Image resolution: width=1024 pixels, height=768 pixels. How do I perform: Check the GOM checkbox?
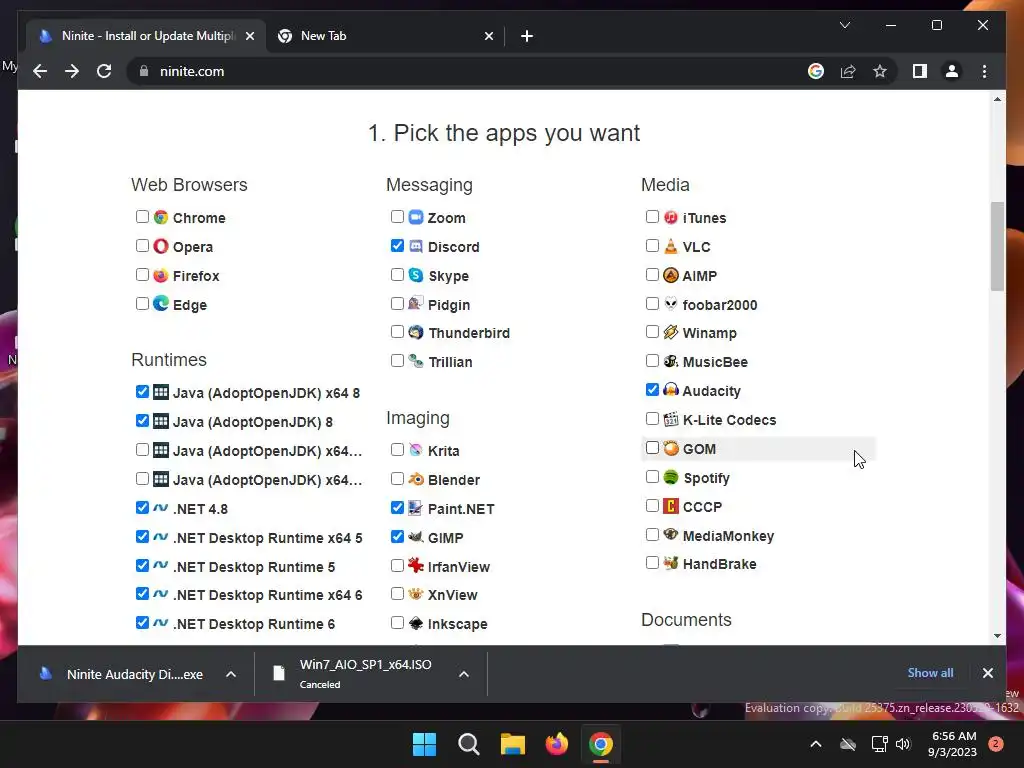(x=652, y=447)
